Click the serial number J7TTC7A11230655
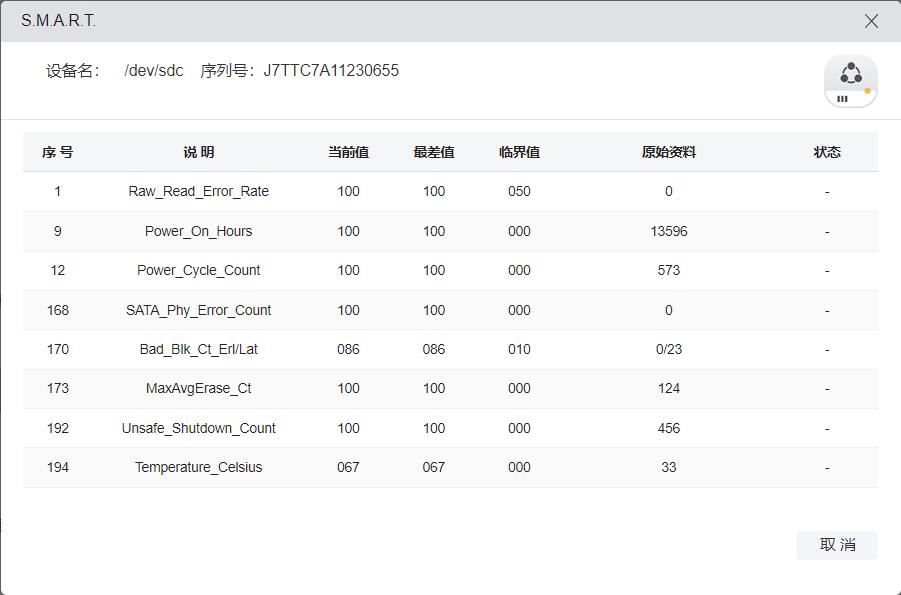901x595 pixels. [331, 71]
